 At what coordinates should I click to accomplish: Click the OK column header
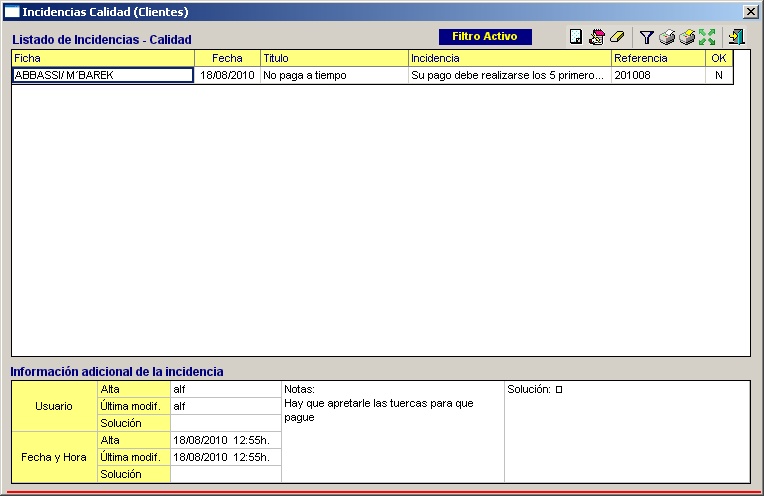[x=719, y=58]
